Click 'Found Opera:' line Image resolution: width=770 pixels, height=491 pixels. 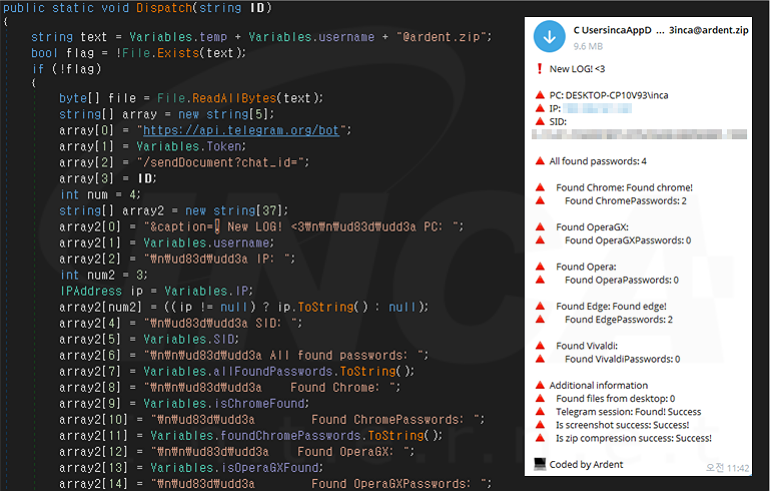(x=586, y=267)
